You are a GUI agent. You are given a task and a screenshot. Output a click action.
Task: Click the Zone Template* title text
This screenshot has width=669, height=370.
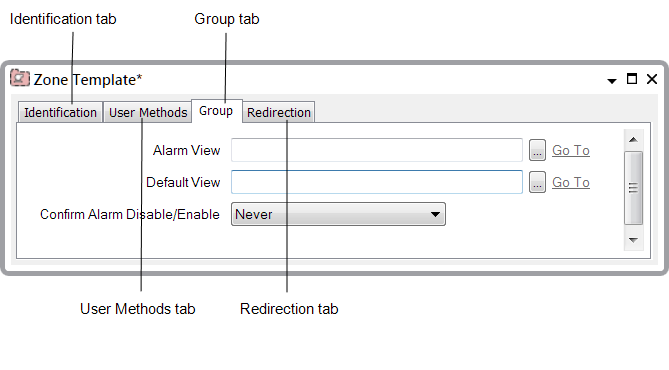[88, 80]
